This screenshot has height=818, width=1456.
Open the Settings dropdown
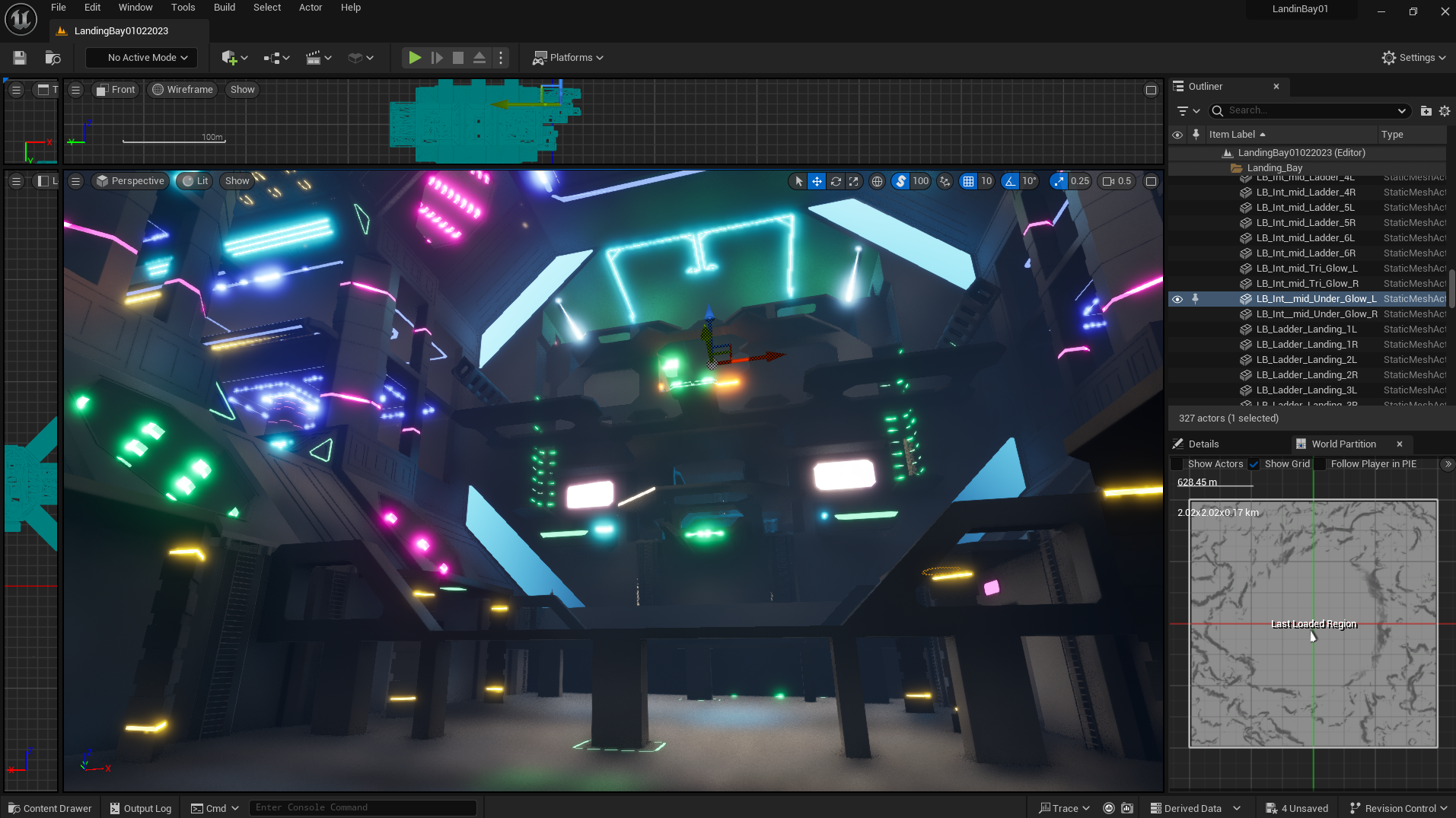(x=1413, y=58)
